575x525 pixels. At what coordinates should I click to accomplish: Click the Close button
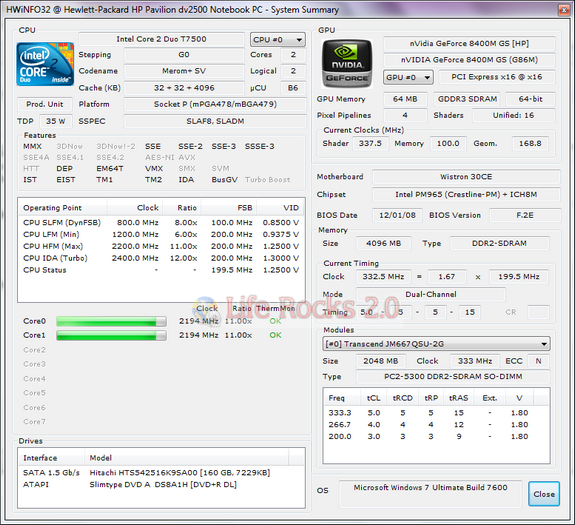tap(544, 494)
